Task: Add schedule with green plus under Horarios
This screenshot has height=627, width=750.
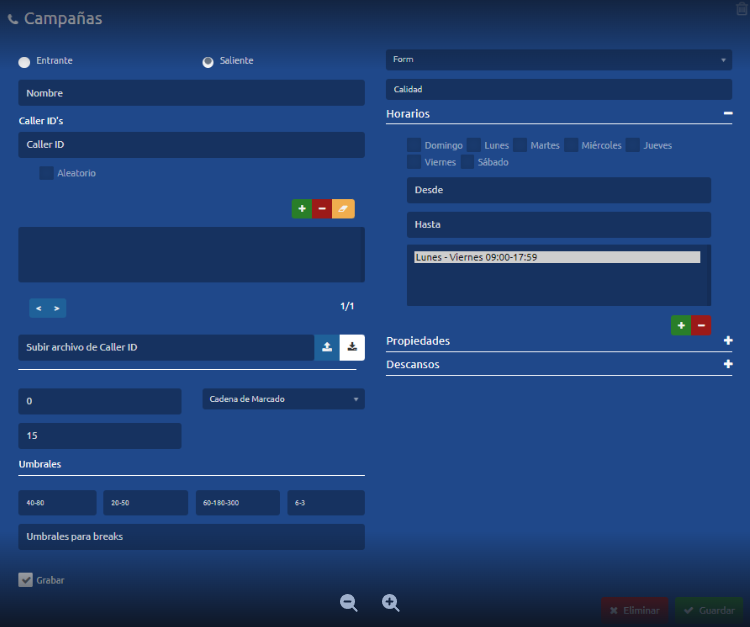Action: 681,325
